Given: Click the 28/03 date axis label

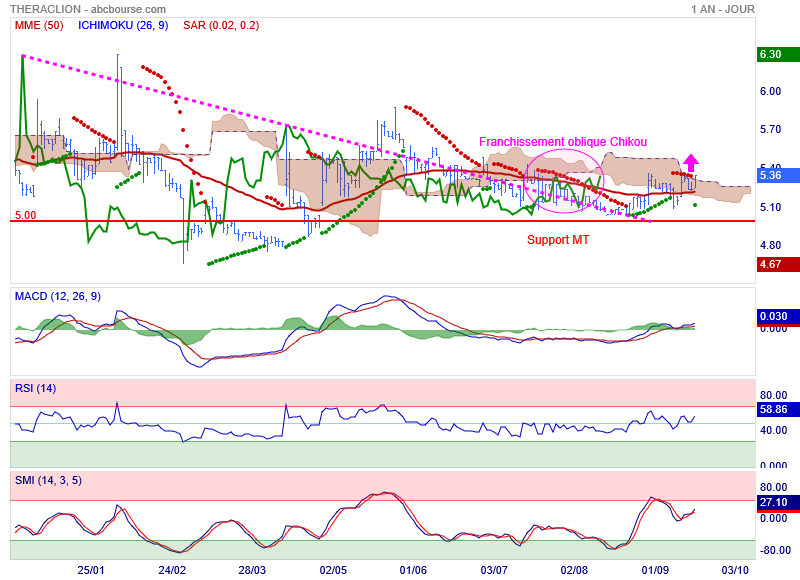Looking at the screenshot, I should coord(252,570).
